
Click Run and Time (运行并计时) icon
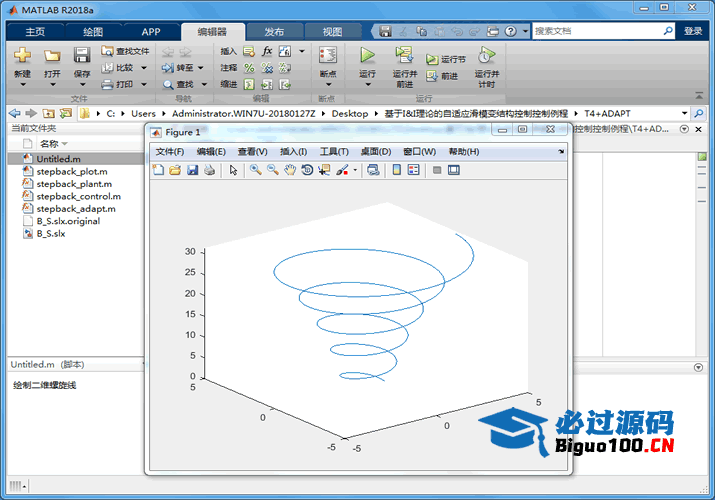coord(486,55)
